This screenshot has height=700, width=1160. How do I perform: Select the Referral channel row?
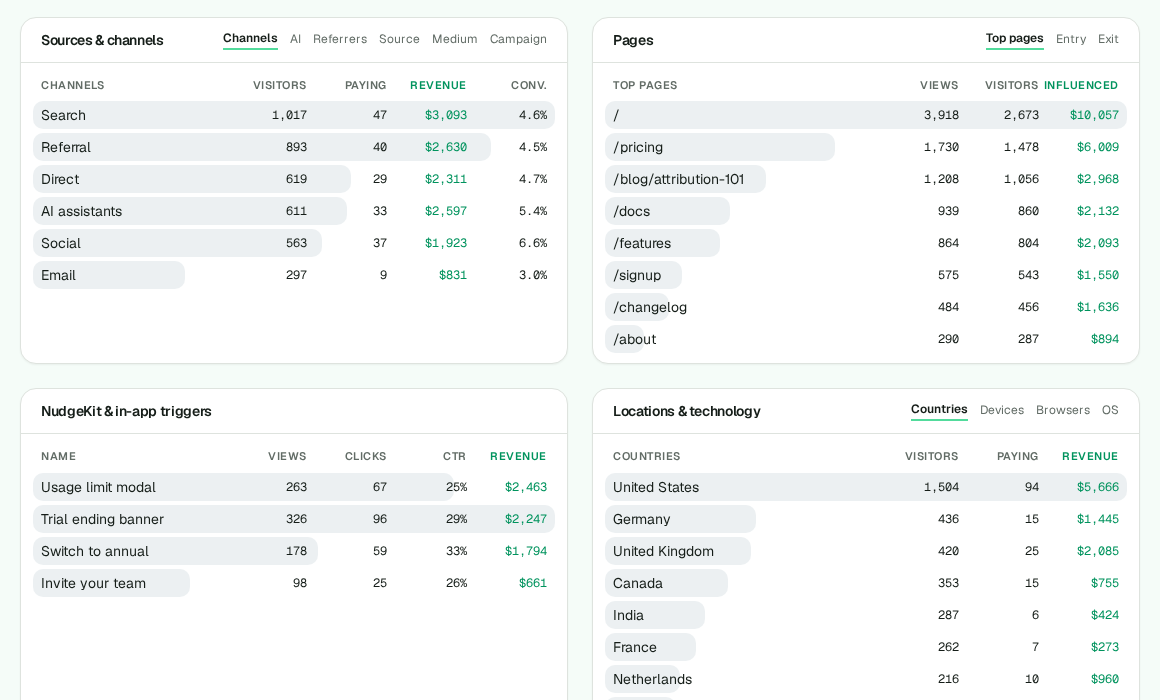[294, 147]
